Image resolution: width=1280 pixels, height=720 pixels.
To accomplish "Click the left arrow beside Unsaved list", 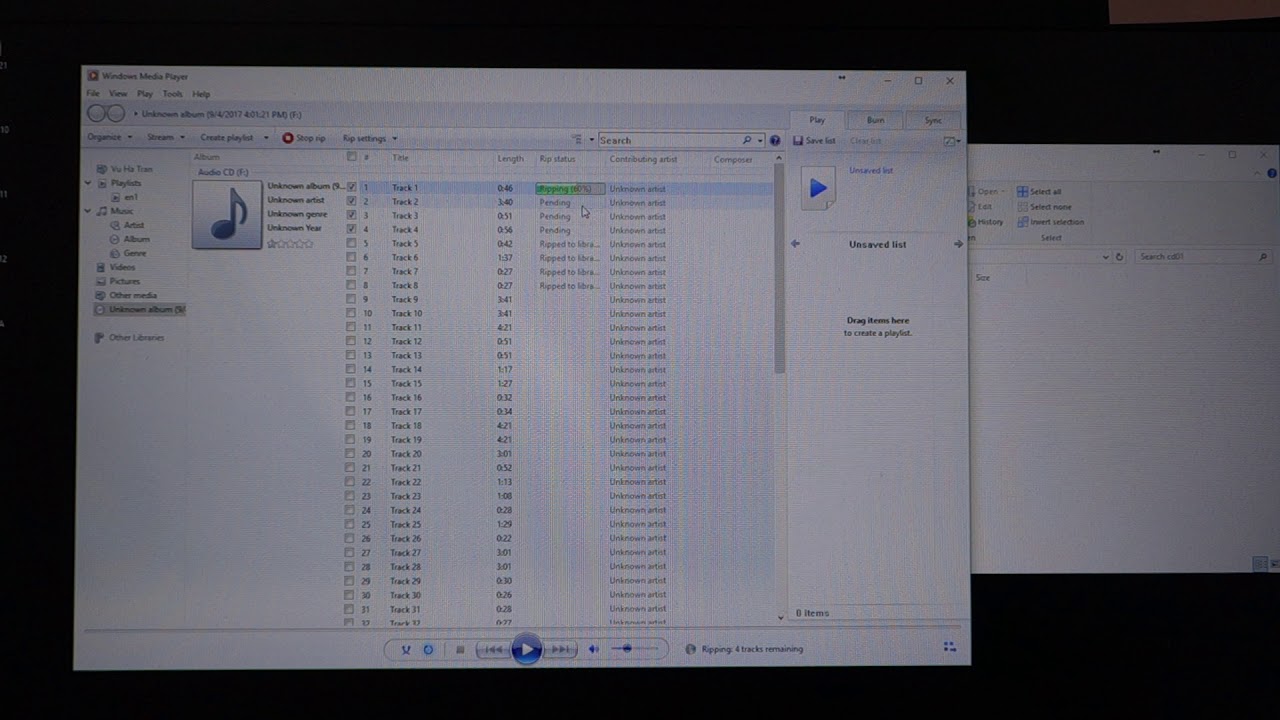I will click(x=795, y=244).
